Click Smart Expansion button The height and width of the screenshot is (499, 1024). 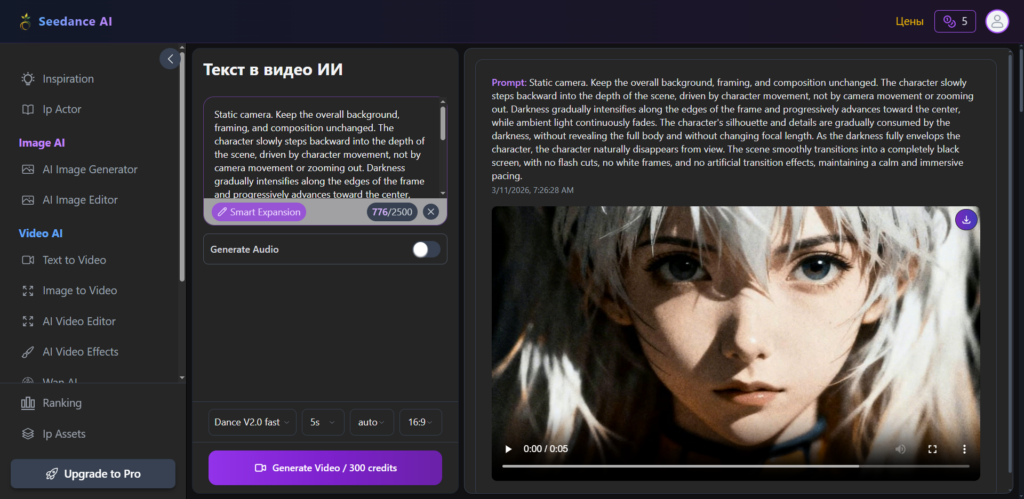258,212
